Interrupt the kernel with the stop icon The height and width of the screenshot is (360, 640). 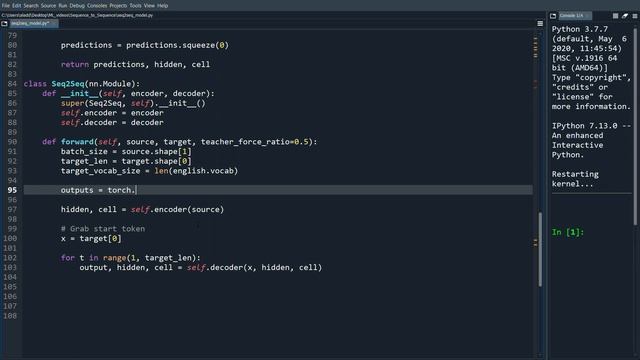click(616, 16)
